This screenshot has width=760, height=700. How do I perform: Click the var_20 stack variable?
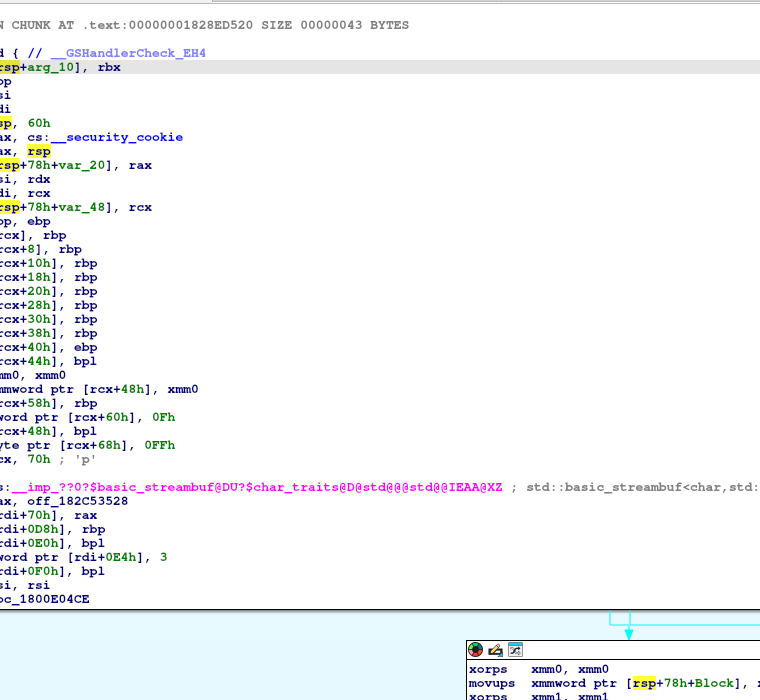coord(83,165)
